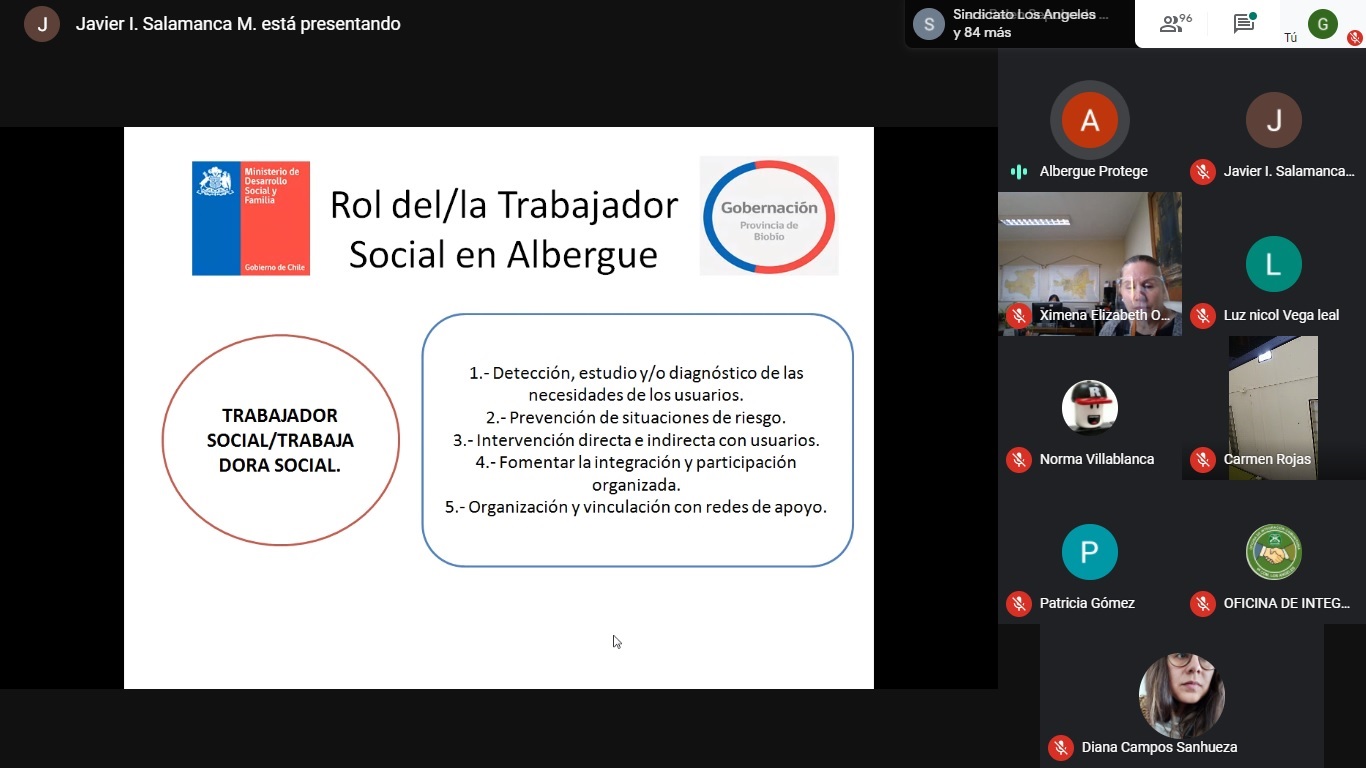Click muted microphone icon beside Javier I. Salamanca
This screenshot has width=1366, height=768.
[1202, 172]
